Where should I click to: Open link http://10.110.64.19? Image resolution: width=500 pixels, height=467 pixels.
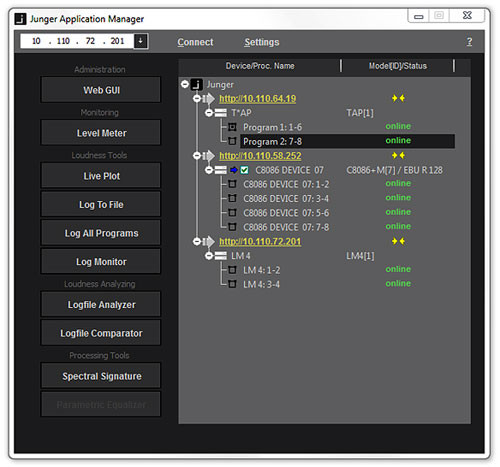[x=257, y=99]
